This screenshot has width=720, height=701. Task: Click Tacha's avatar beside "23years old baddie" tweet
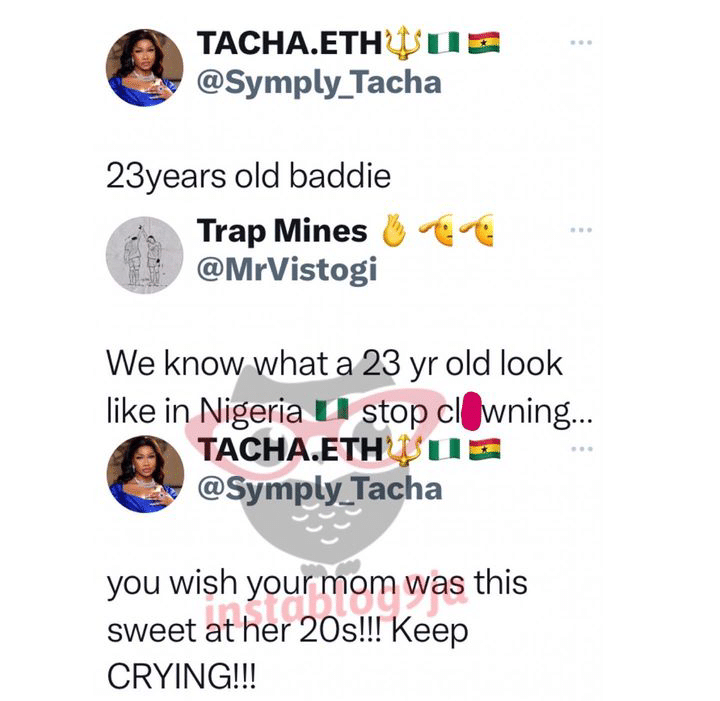pyautogui.click(x=144, y=66)
